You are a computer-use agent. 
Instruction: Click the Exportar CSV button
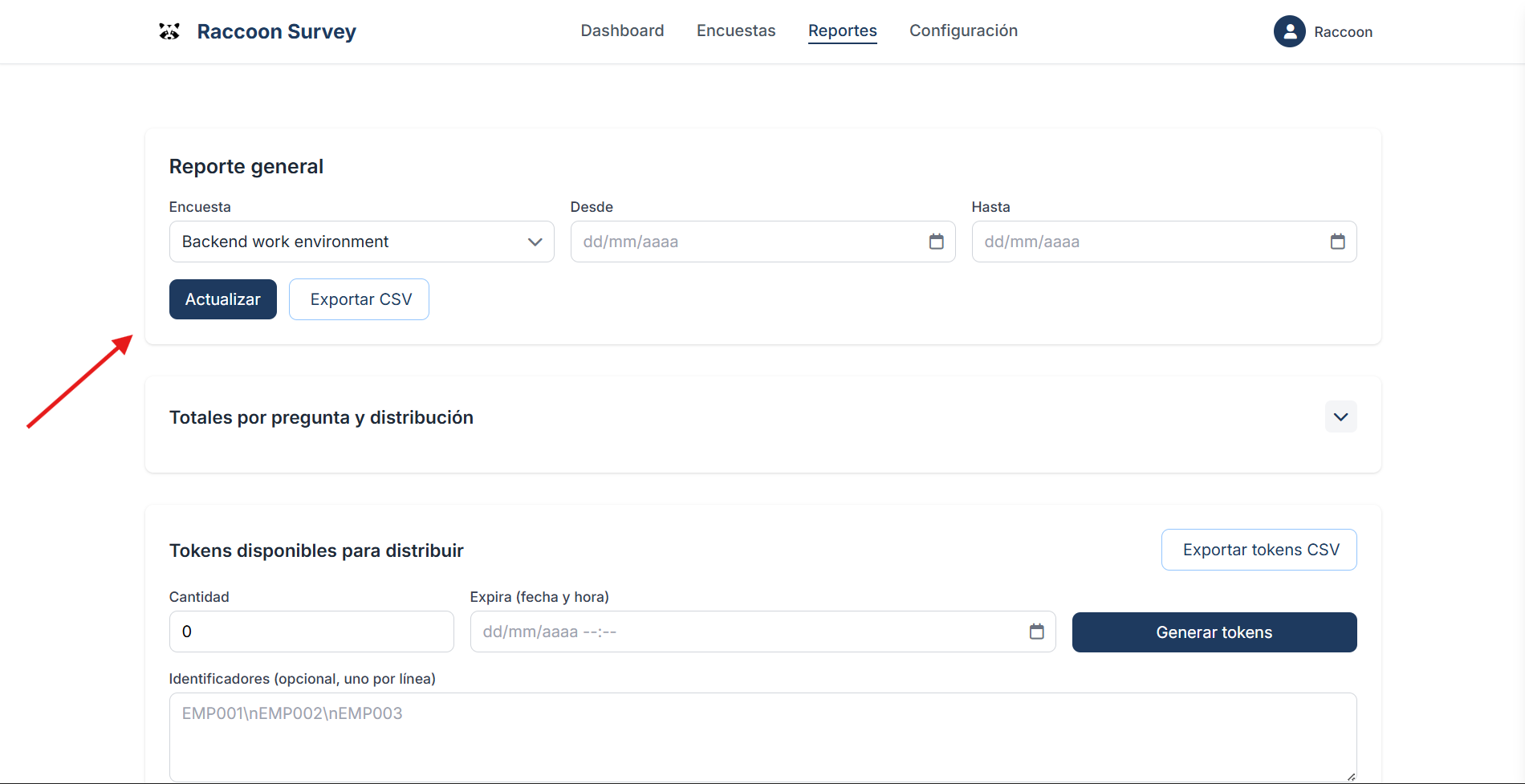click(x=359, y=299)
